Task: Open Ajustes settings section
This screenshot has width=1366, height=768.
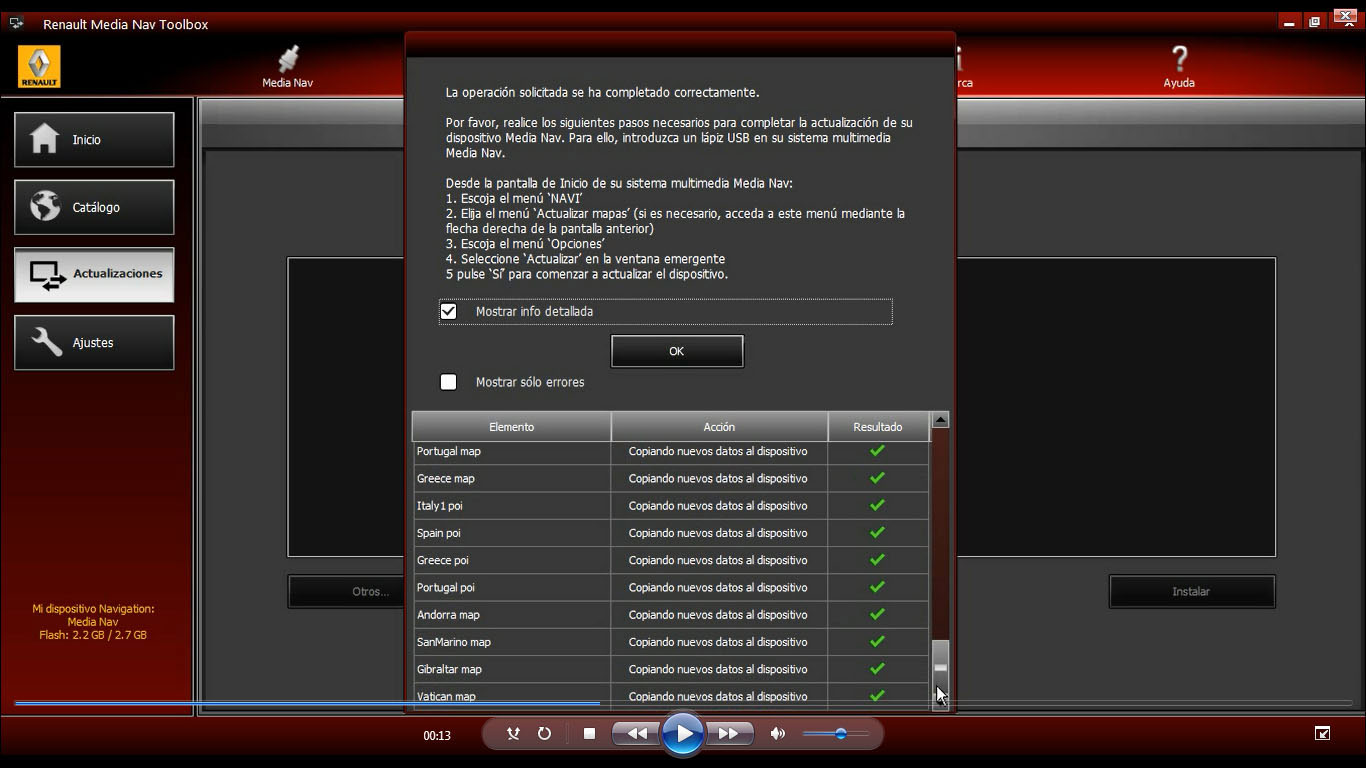Action: click(94, 343)
